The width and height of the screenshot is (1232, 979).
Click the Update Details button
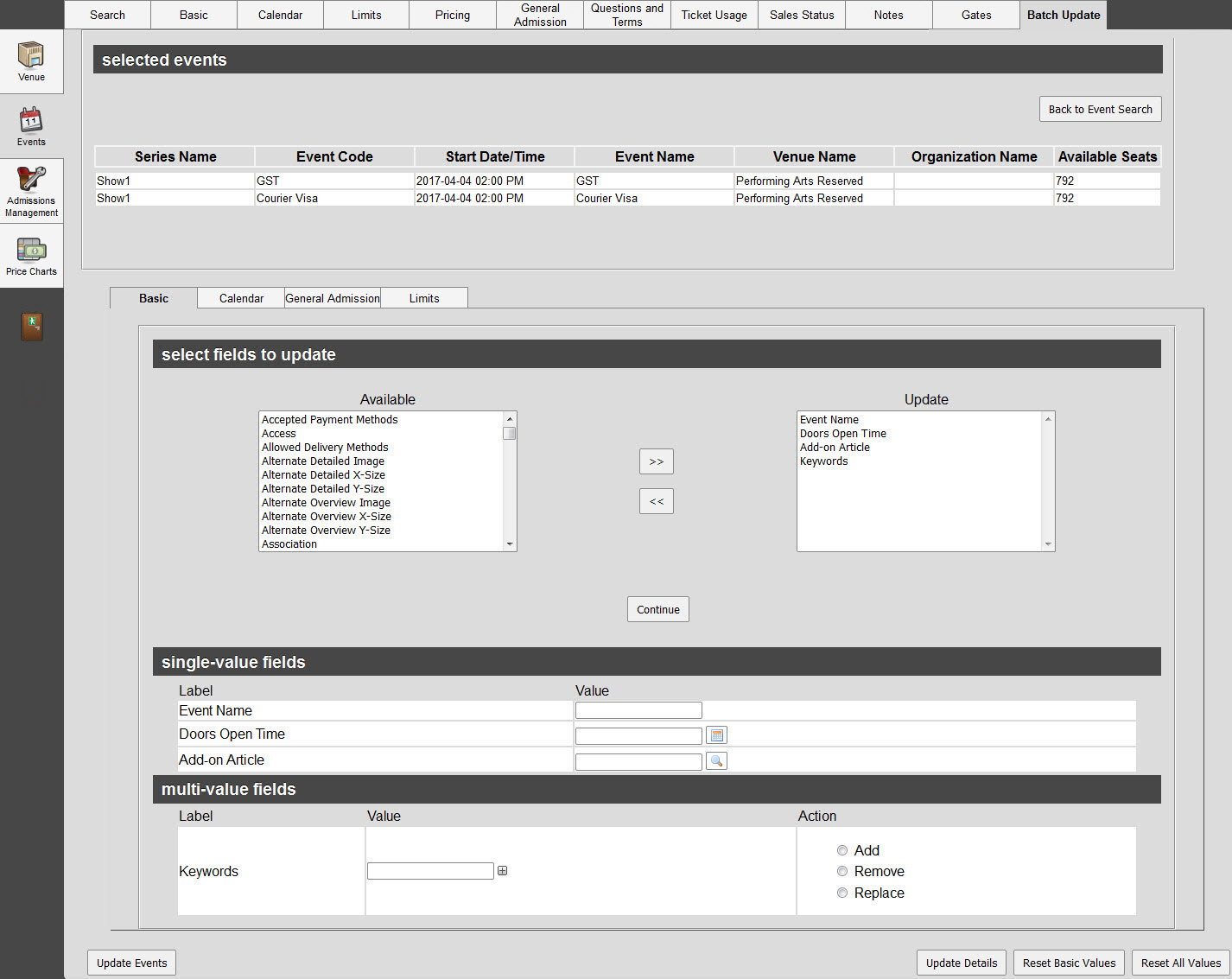(962, 963)
